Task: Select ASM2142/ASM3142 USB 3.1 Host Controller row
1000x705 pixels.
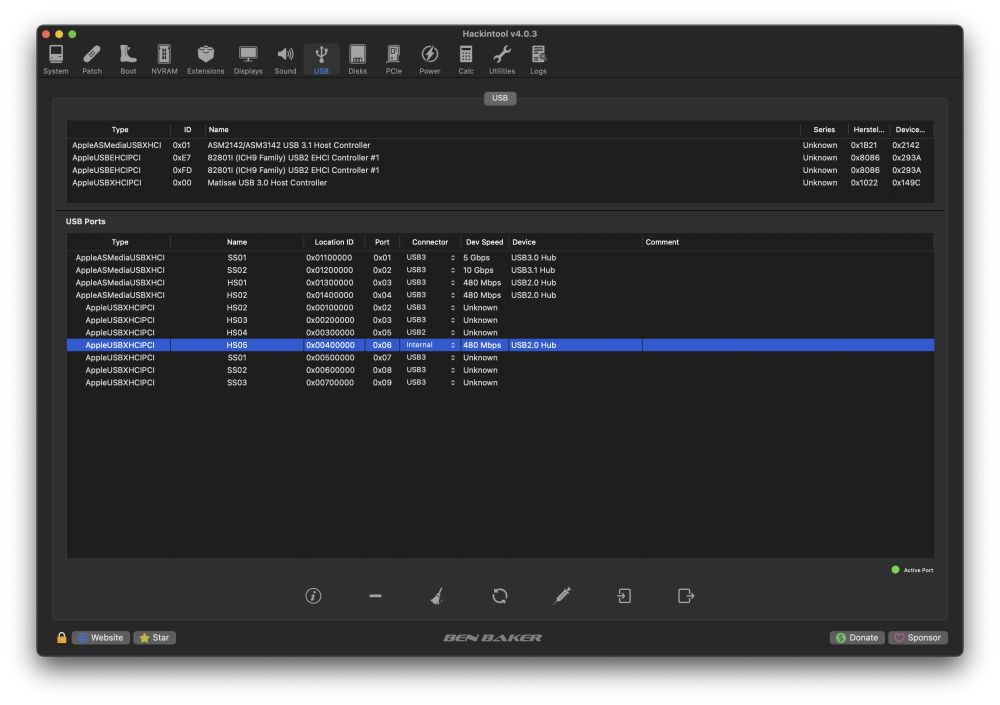Action: pyautogui.click(x=500, y=145)
